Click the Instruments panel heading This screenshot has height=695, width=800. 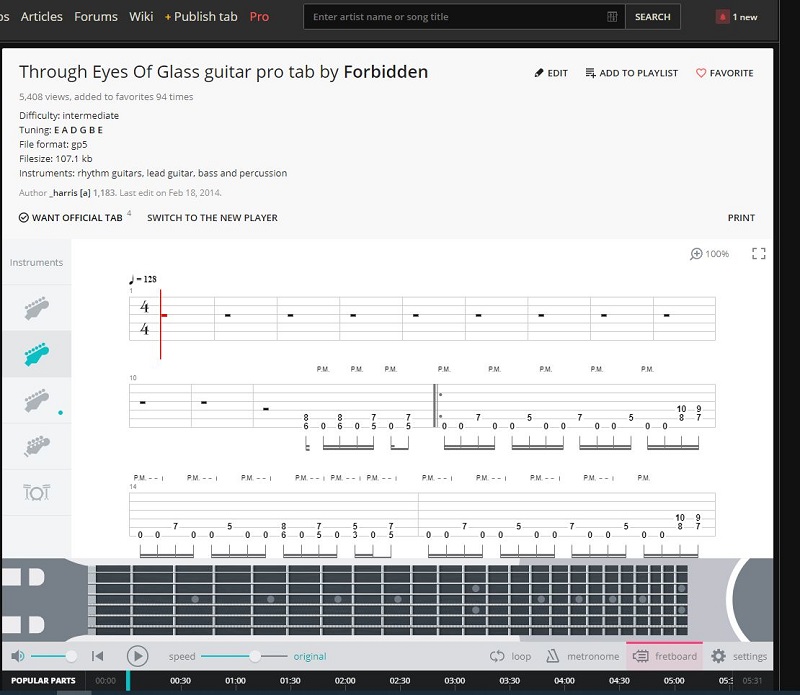[x=36, y=262]
